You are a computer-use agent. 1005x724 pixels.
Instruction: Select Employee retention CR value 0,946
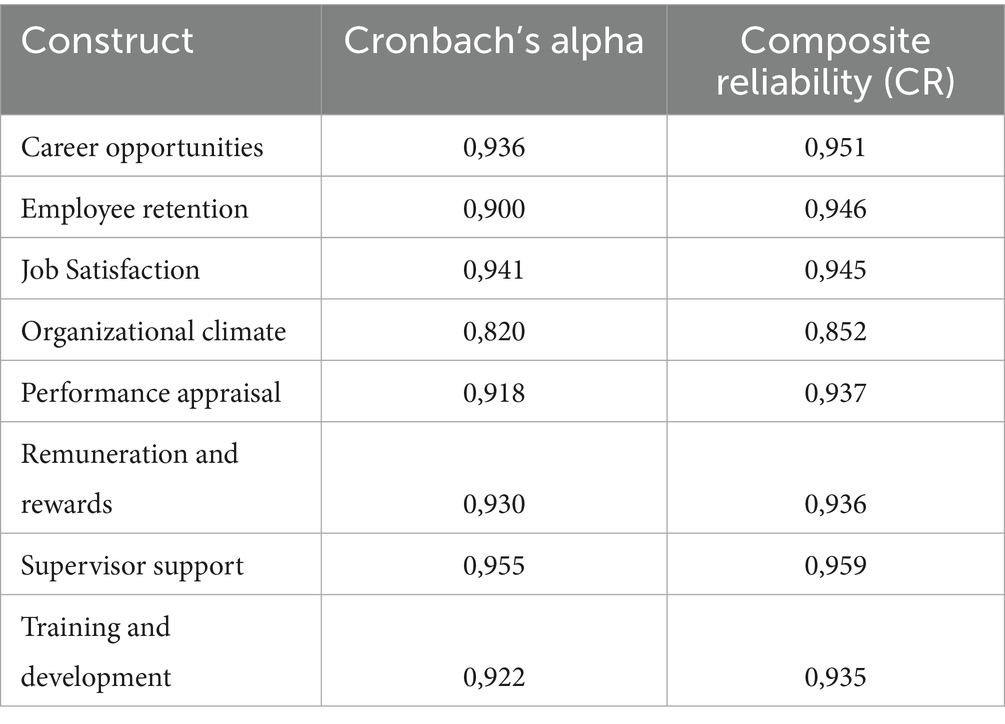point(836,209)
